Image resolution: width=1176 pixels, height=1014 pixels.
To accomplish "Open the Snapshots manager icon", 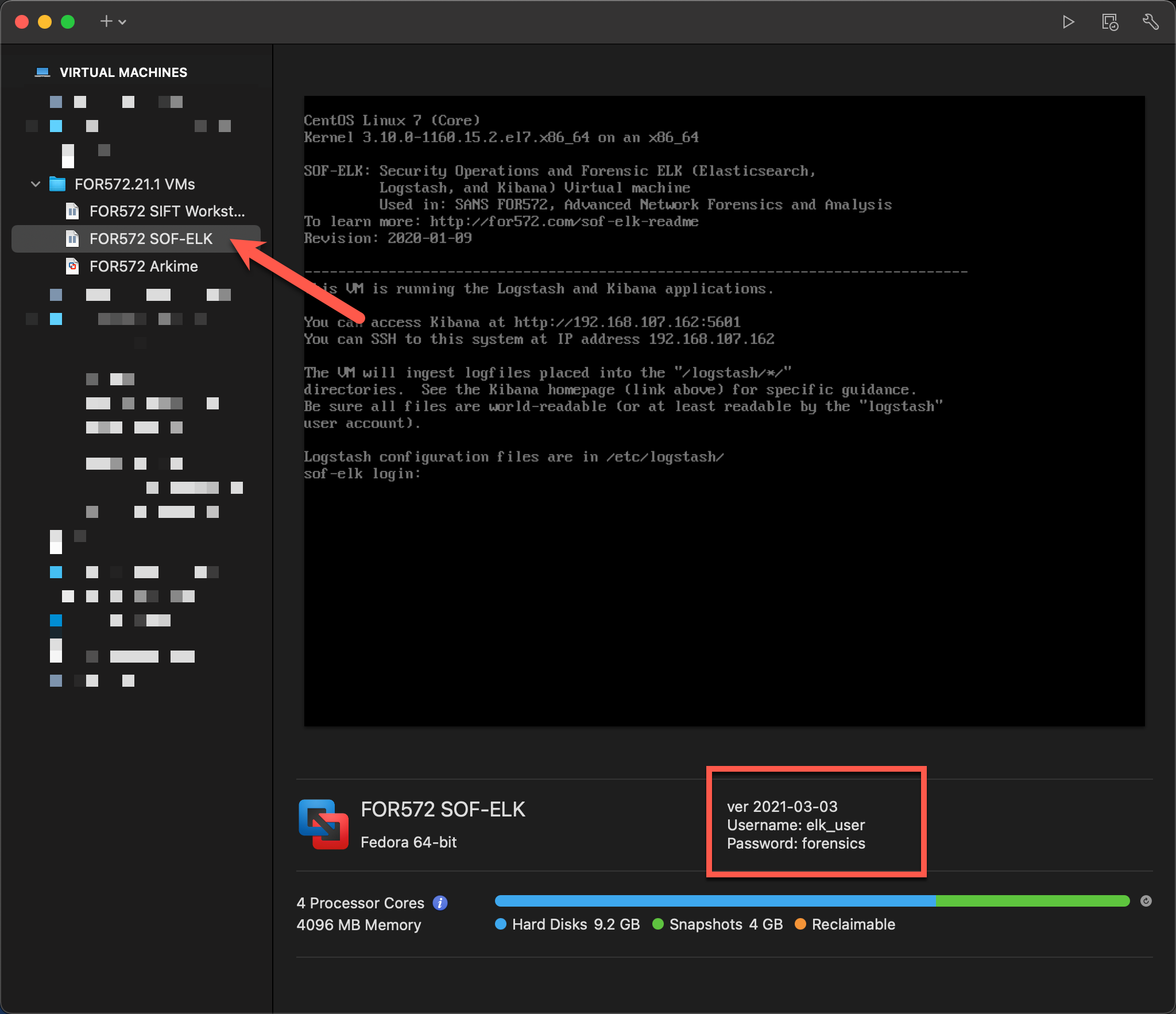I will [x=1109, y=22].
